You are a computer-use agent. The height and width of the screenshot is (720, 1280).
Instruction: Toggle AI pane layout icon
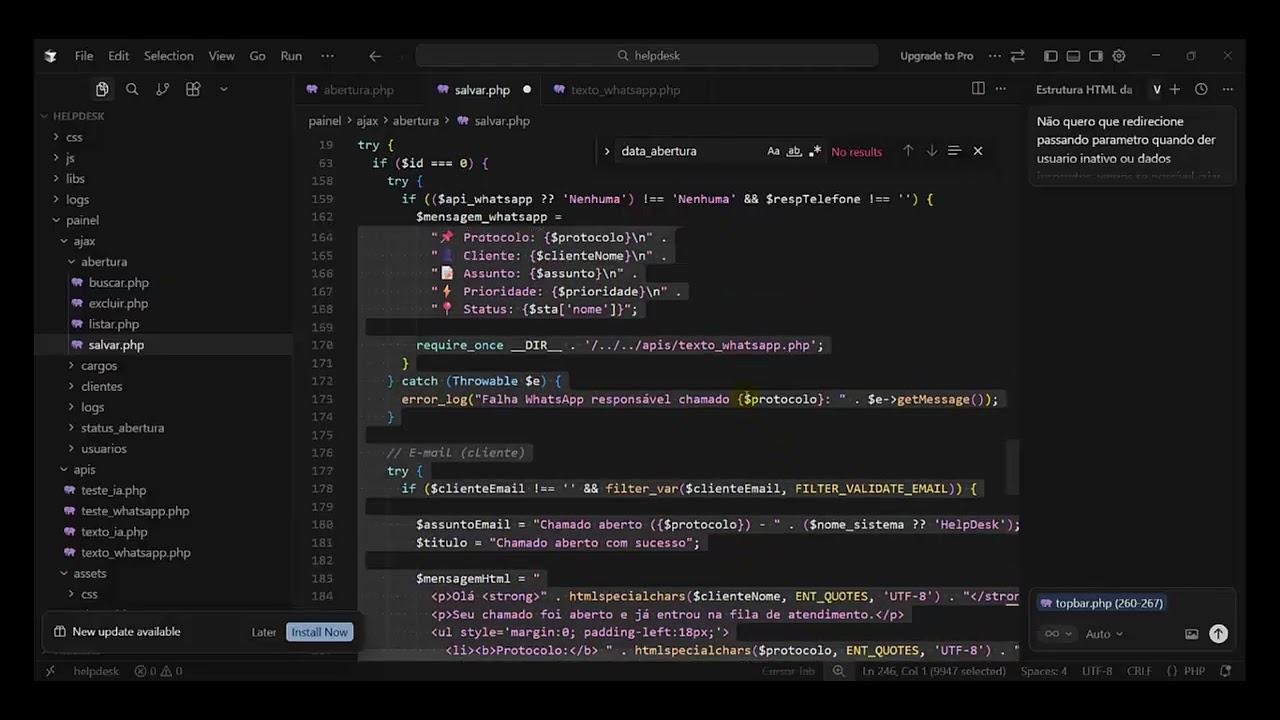tap(1096, 56)
